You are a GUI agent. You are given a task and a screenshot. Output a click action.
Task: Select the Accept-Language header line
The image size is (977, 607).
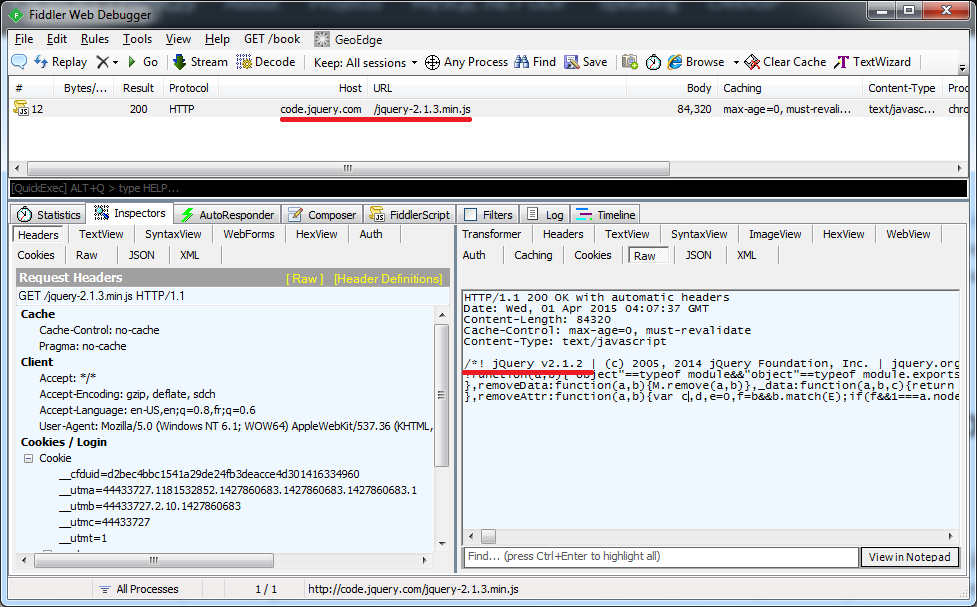point(147,410)
